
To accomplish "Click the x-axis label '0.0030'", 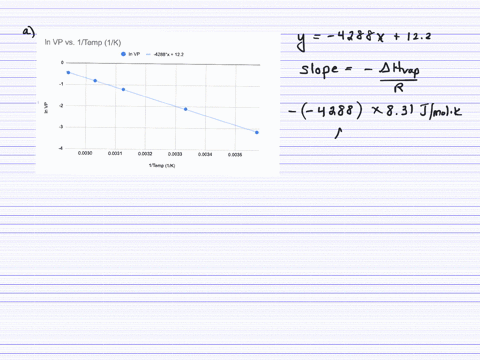I will coord(85,153).
